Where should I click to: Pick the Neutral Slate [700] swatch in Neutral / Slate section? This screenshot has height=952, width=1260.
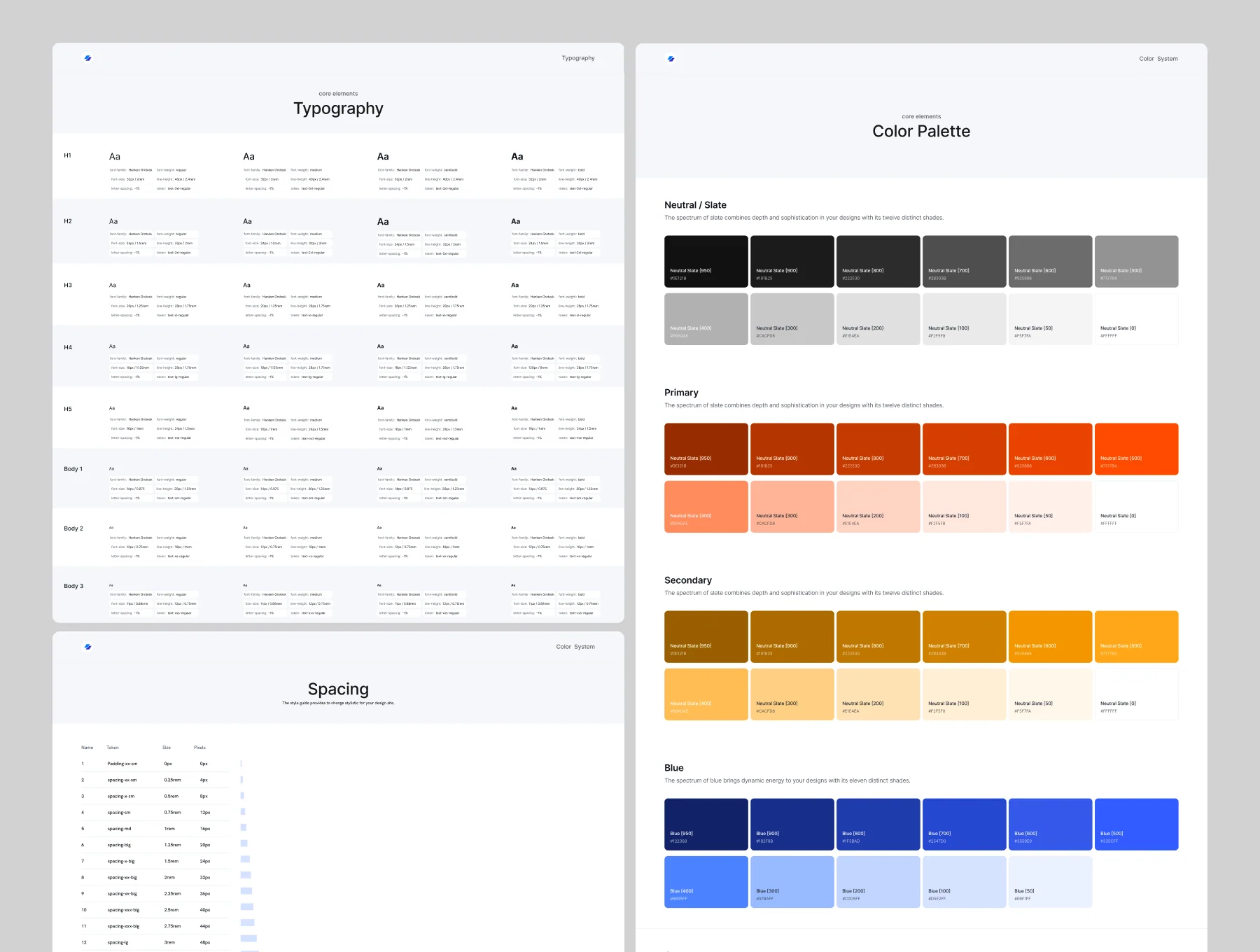click(x=964, y=262)
